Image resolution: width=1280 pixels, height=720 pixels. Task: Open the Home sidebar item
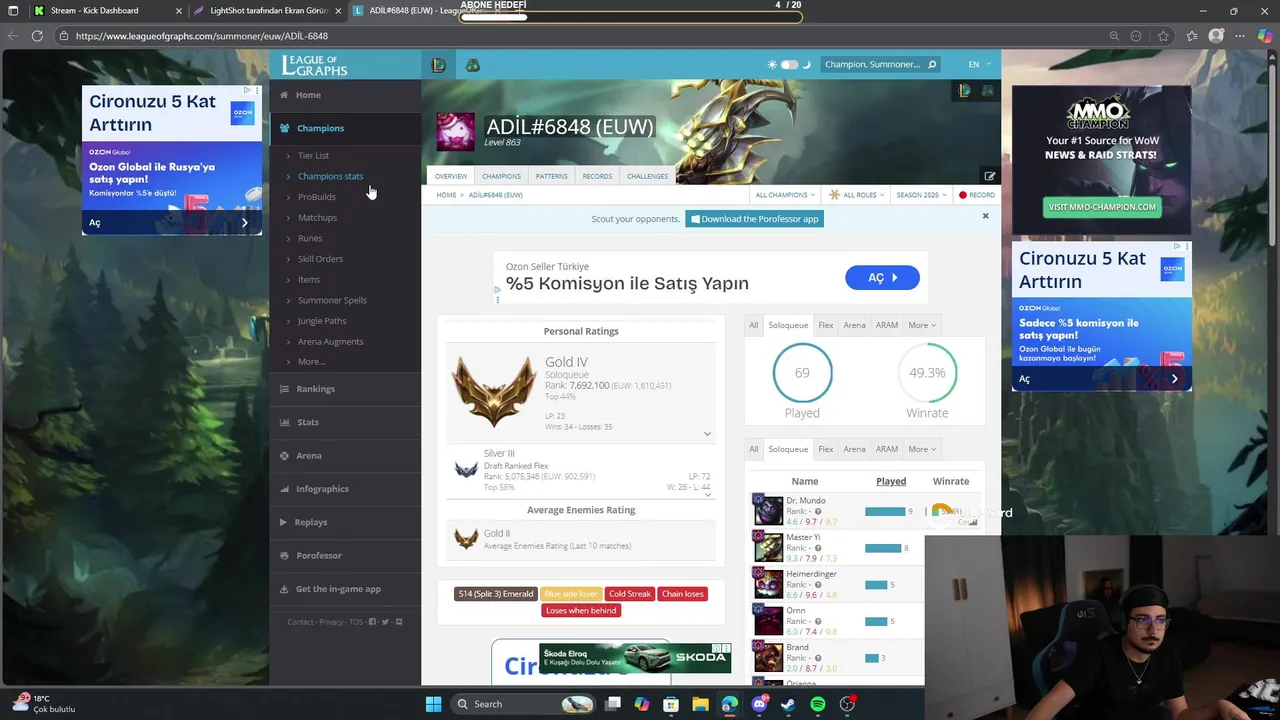pyautogui.click(x=345, y=95)
